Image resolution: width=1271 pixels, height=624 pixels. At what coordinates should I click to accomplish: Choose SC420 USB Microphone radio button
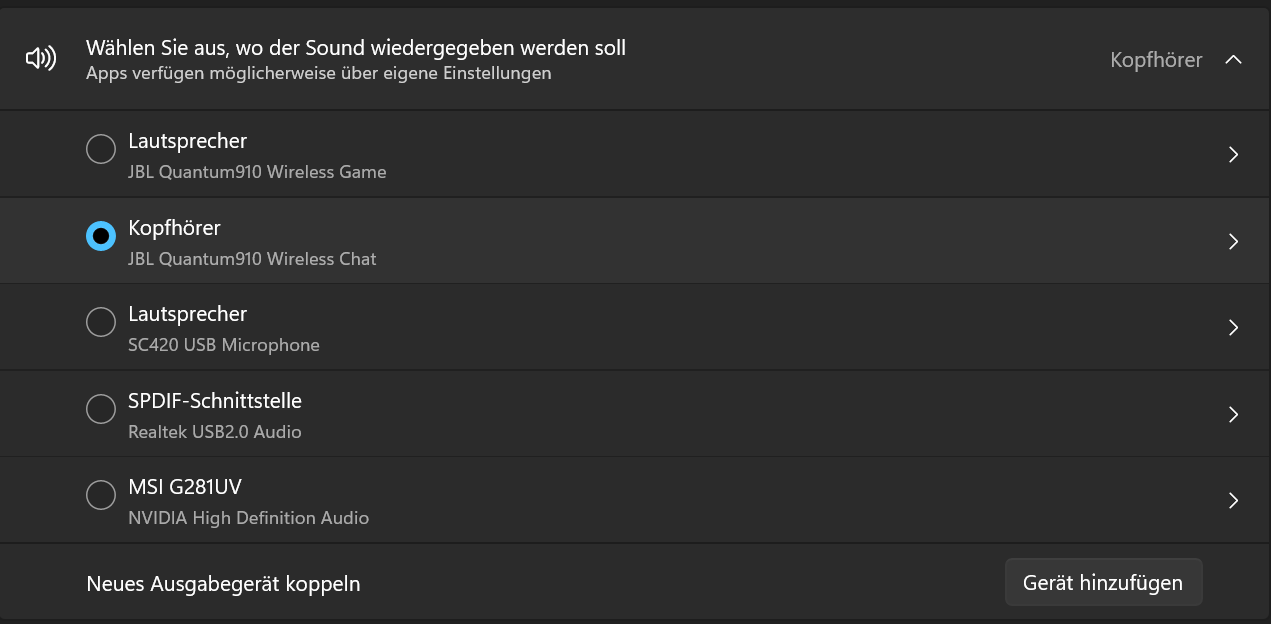pos(101,323)
